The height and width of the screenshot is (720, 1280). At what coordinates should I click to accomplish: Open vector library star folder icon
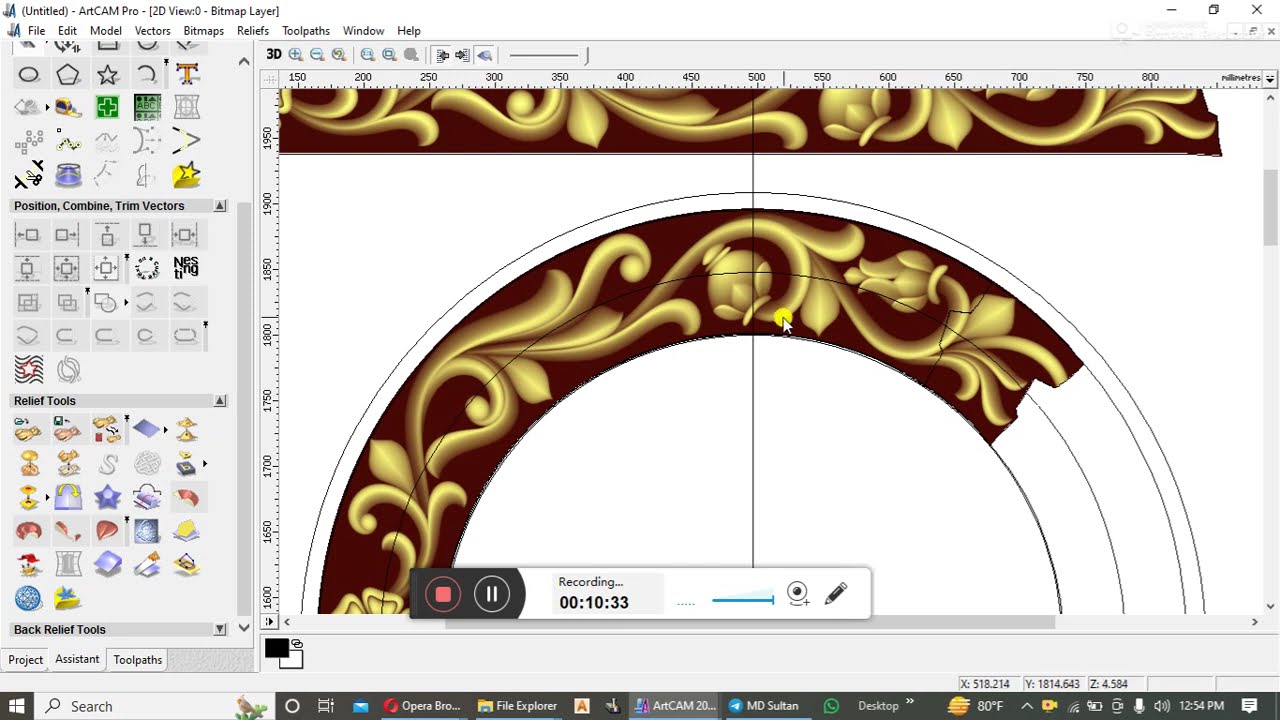click(187, 175)
